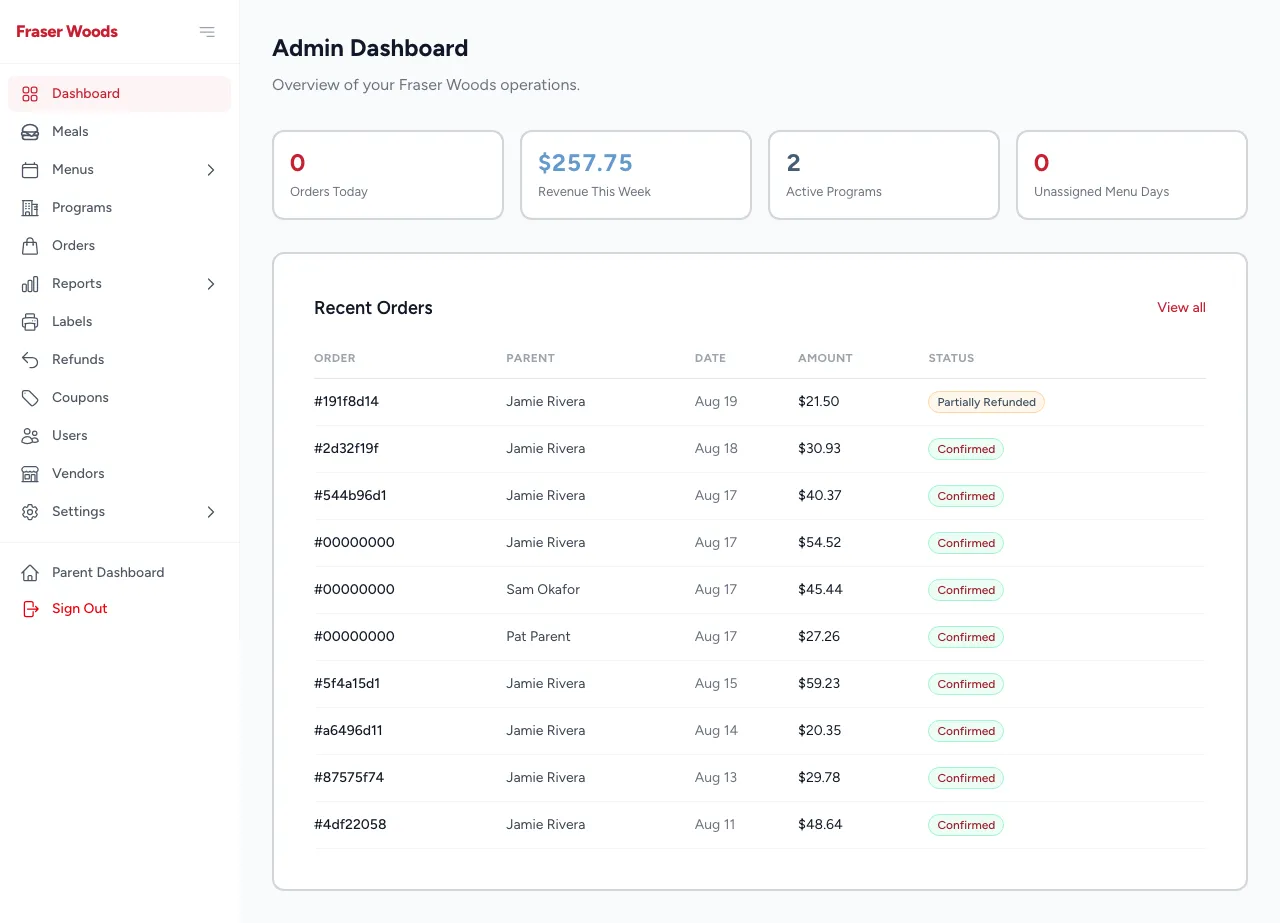Open the Orders Today card
This screenshot has height=923, width=1280.
388,175
